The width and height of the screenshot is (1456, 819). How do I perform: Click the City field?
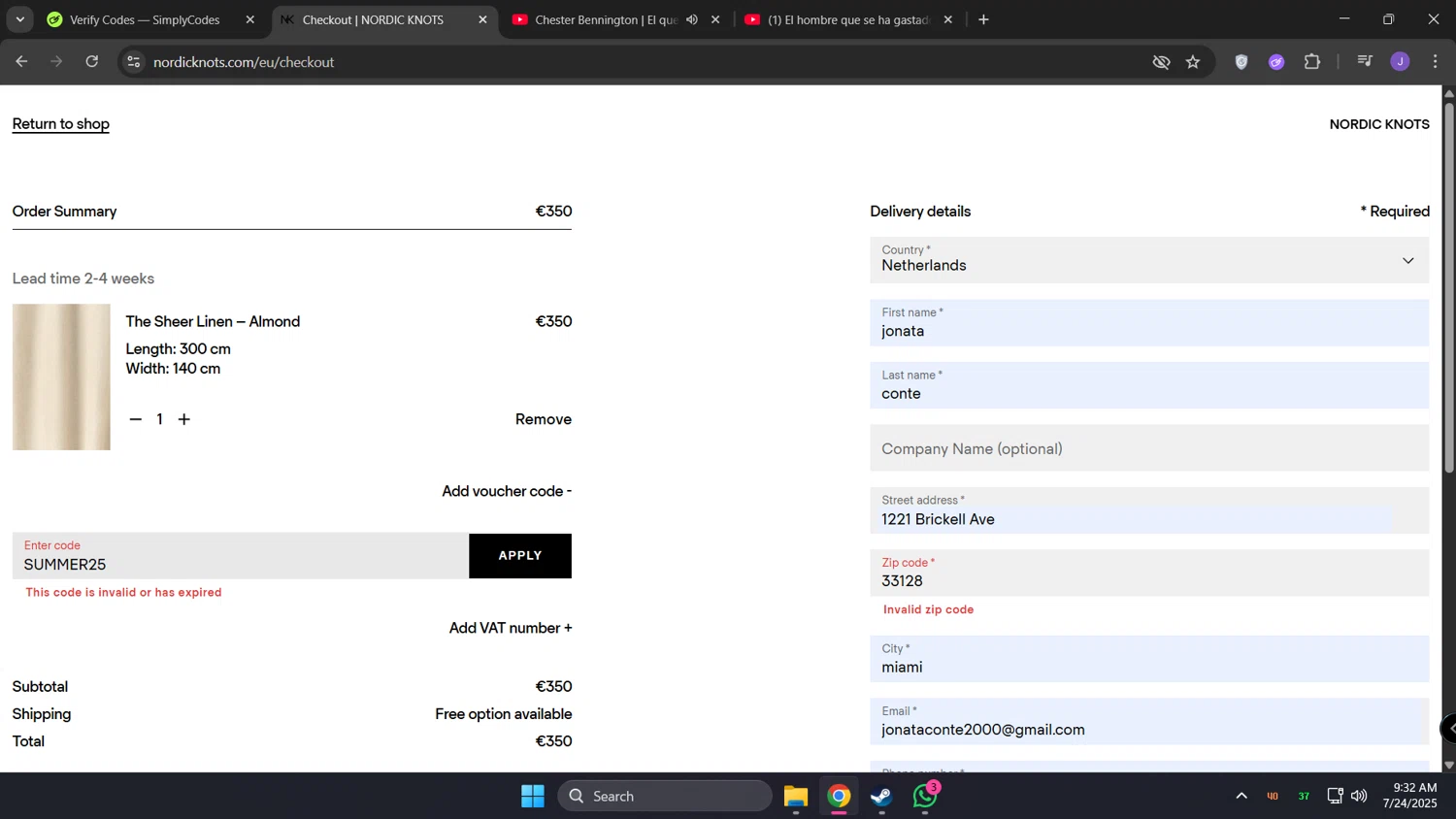pyautogui.click(x=1149, y=659)
